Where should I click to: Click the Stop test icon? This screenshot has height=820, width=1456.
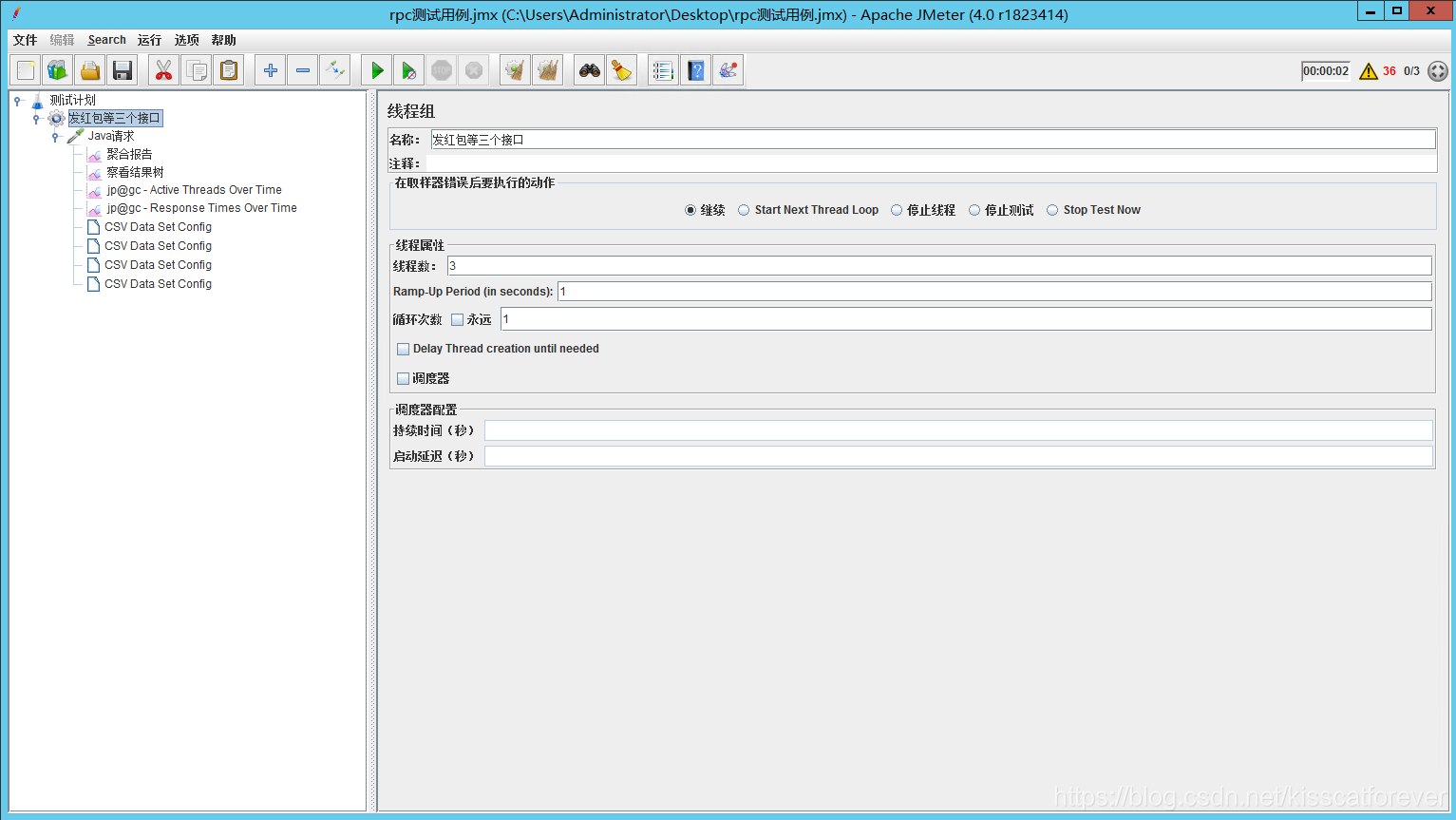442,70
